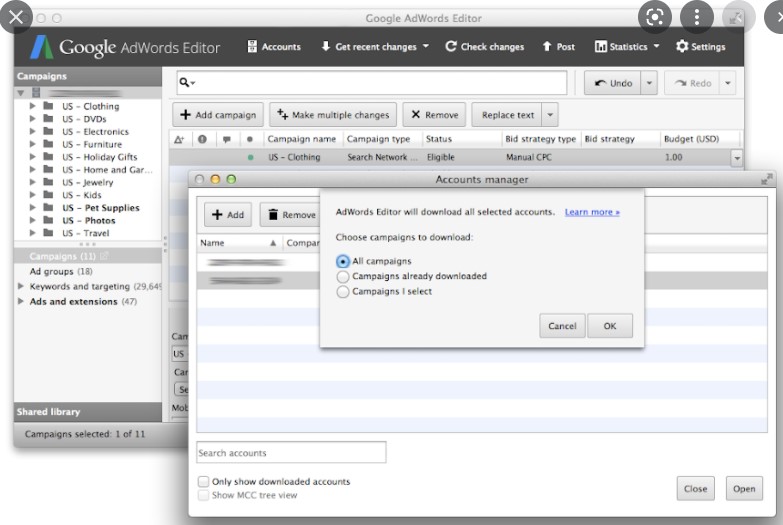This screenshot has height=525, width=783.
Task: Open the Replace text dropdown arrow
Action: [550, 115]
